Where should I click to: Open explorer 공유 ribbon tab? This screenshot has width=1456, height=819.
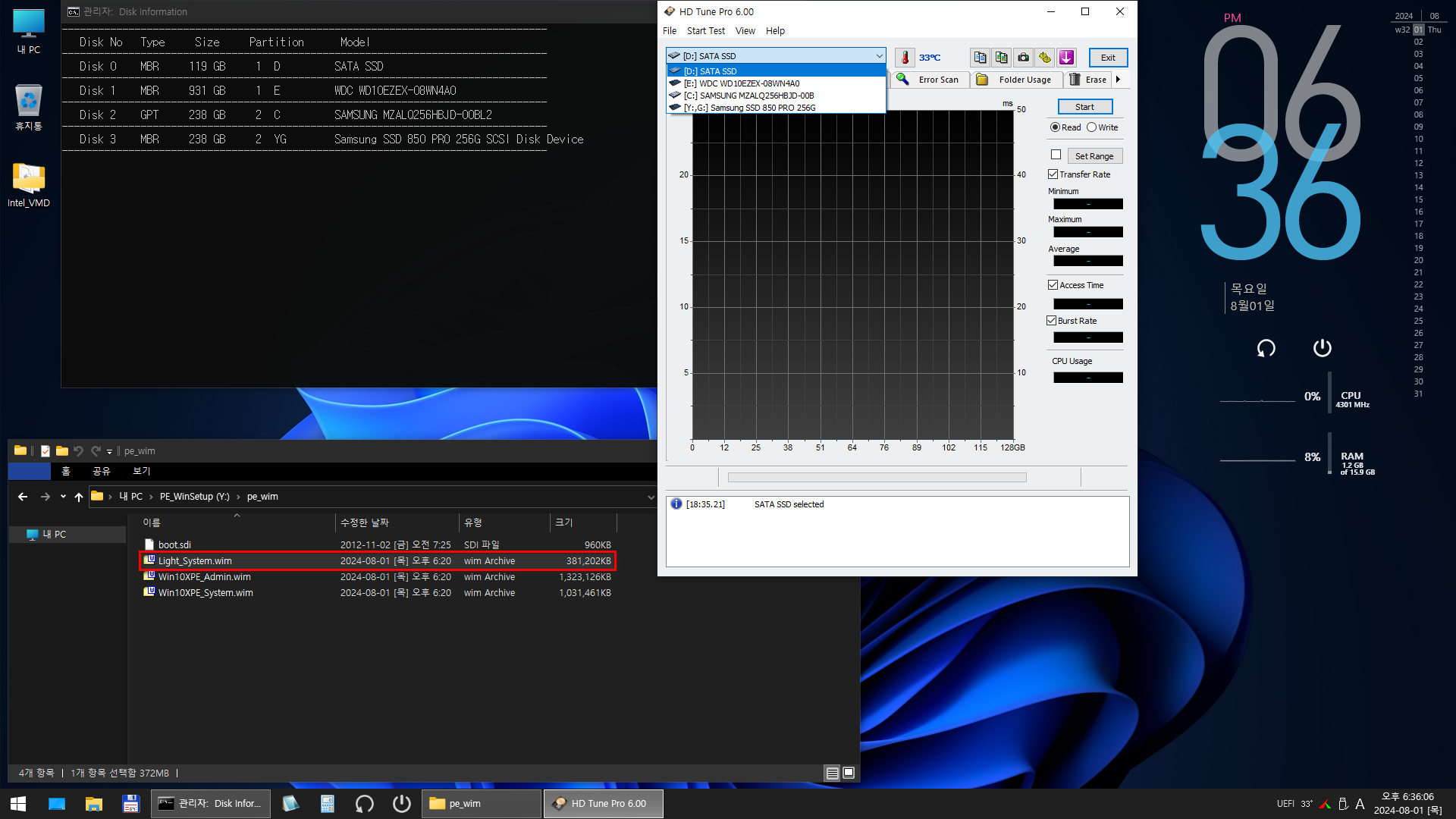(x=102, y=471)
